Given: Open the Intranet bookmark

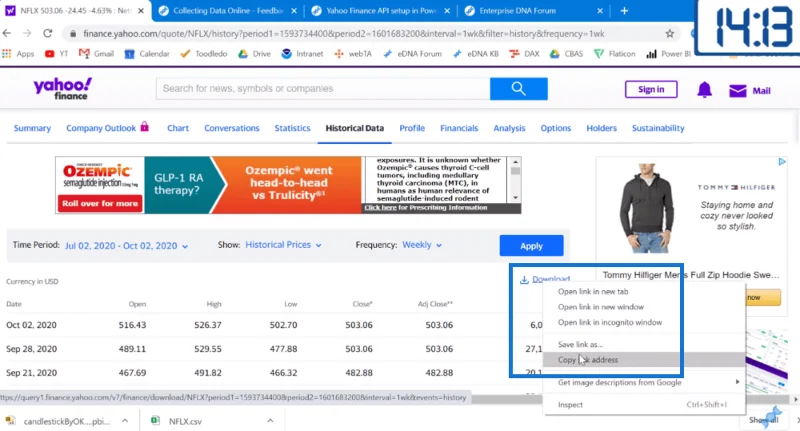Looking at the screenshot, I should [x=303, y=54].
